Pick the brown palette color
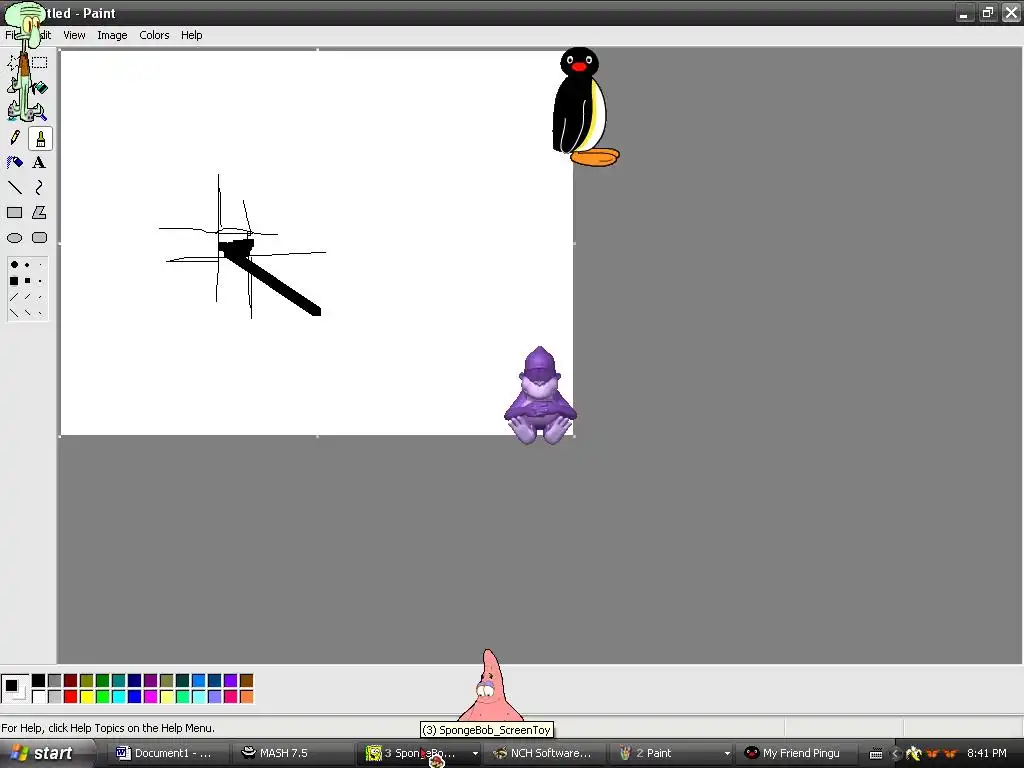Viewport: 1024px width, 768px height. (247, 681)
